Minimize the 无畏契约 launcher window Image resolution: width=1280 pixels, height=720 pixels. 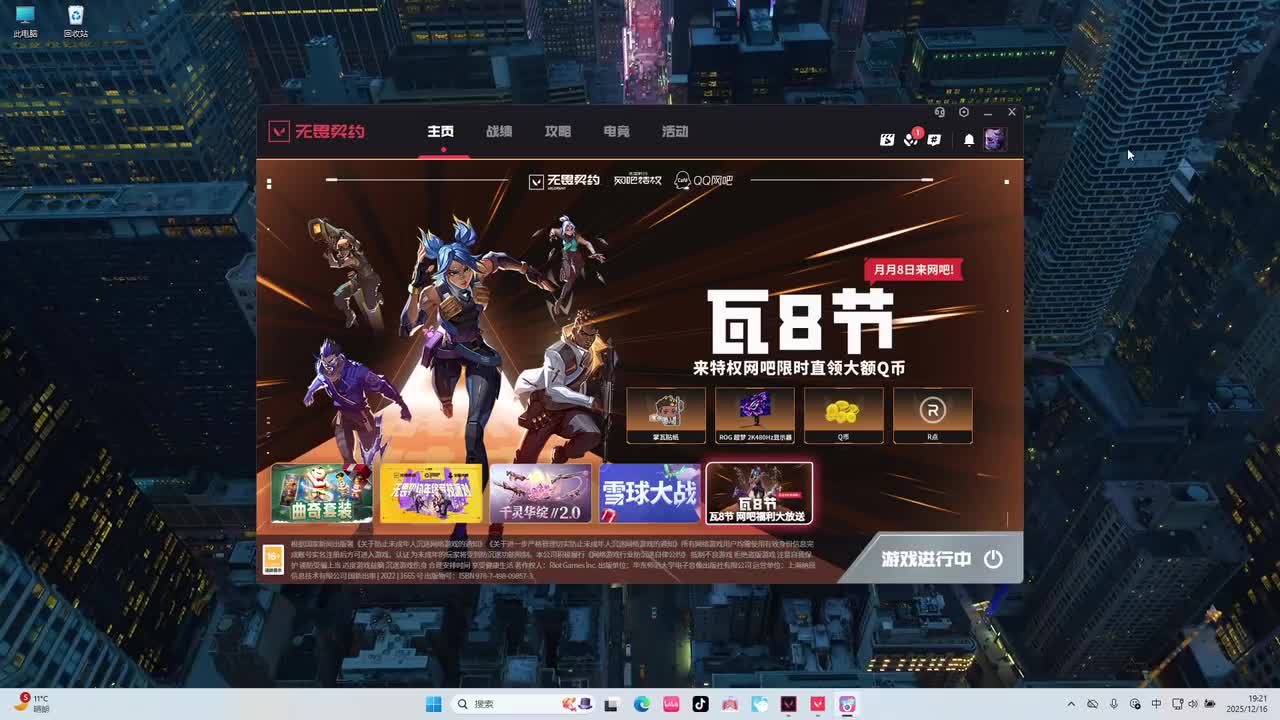click(988, 112)
